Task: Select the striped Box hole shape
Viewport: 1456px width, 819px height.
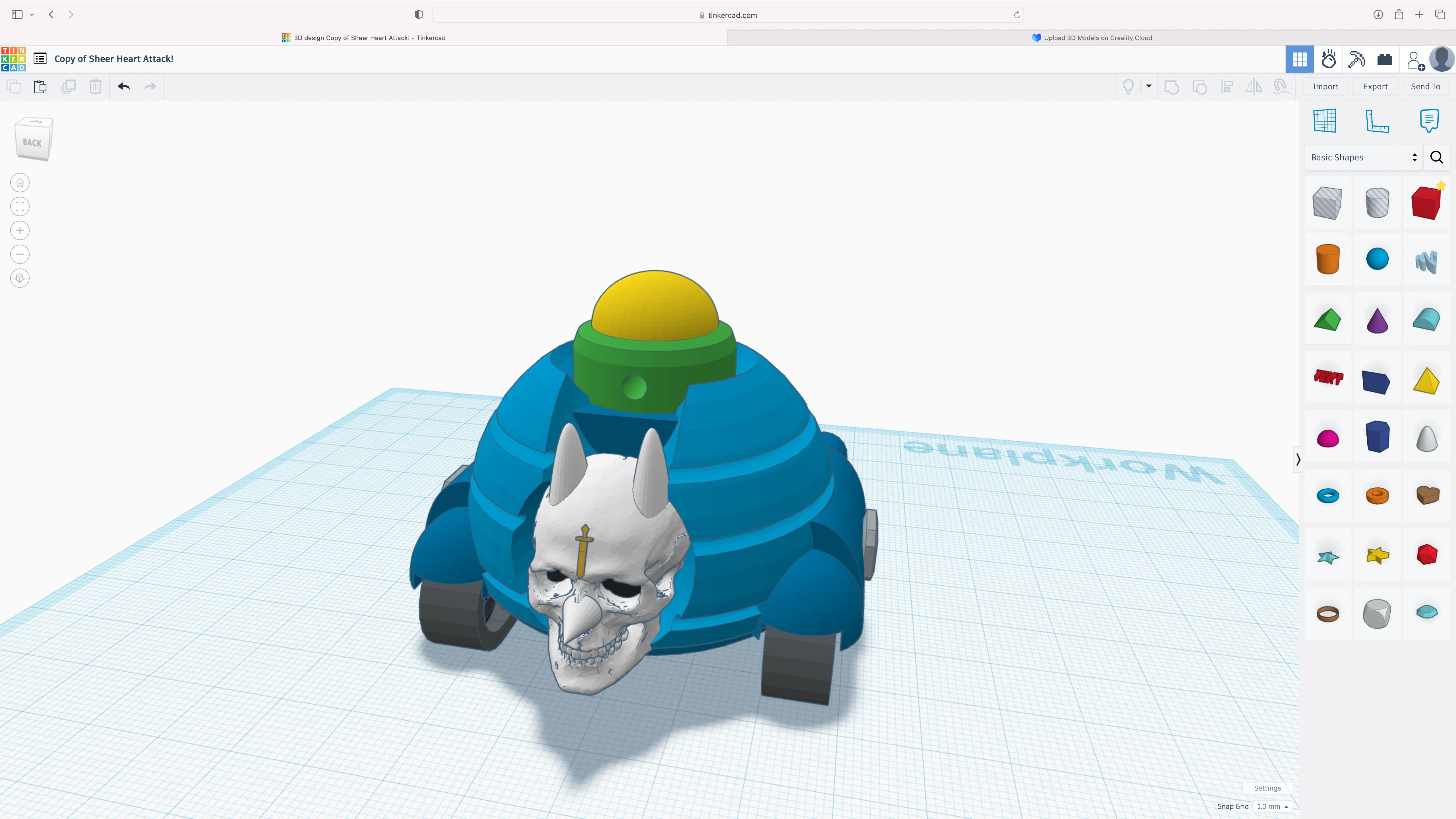Action: (x=1327, y=203)
